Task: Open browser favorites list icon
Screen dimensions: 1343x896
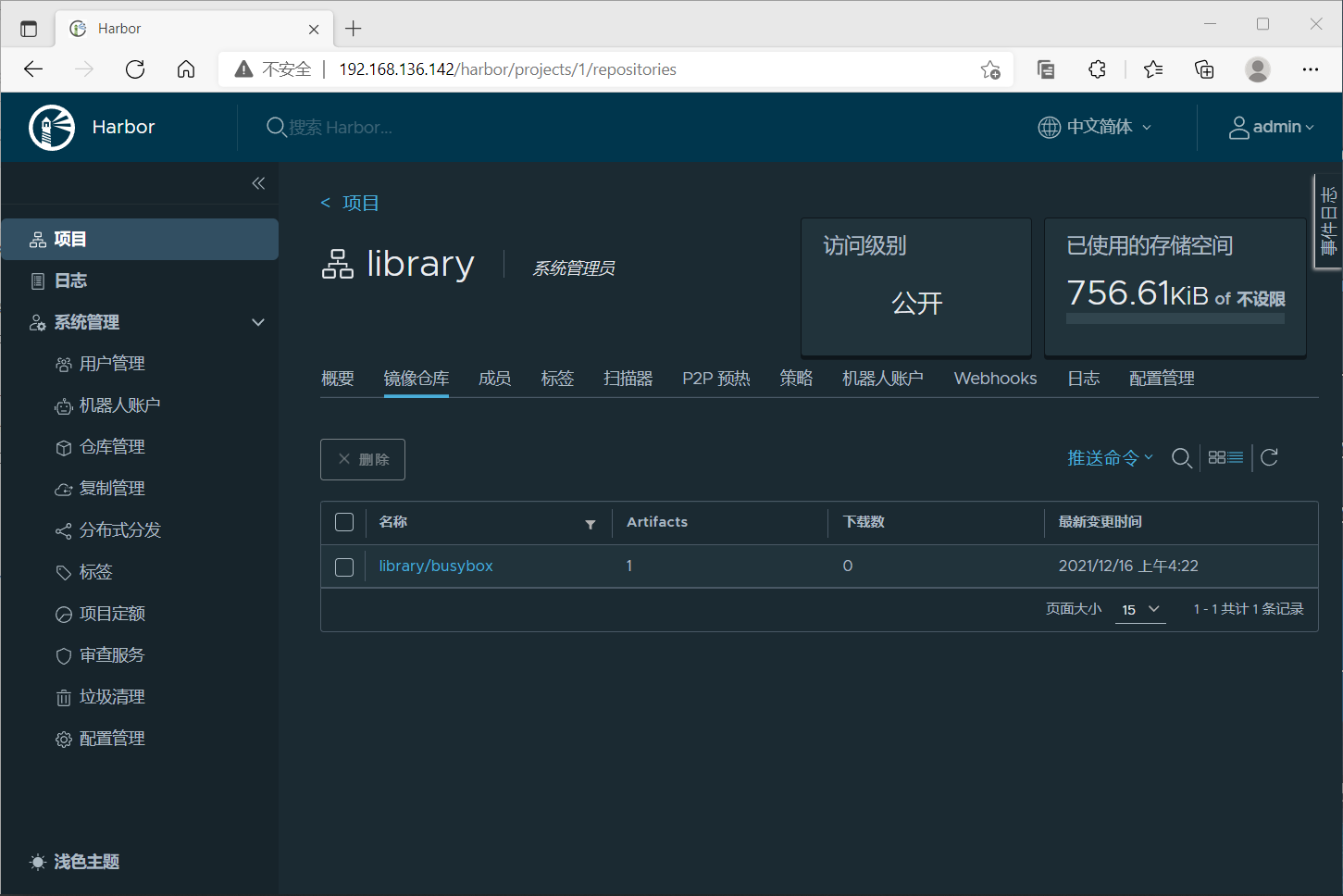Action: [1153, 69]
